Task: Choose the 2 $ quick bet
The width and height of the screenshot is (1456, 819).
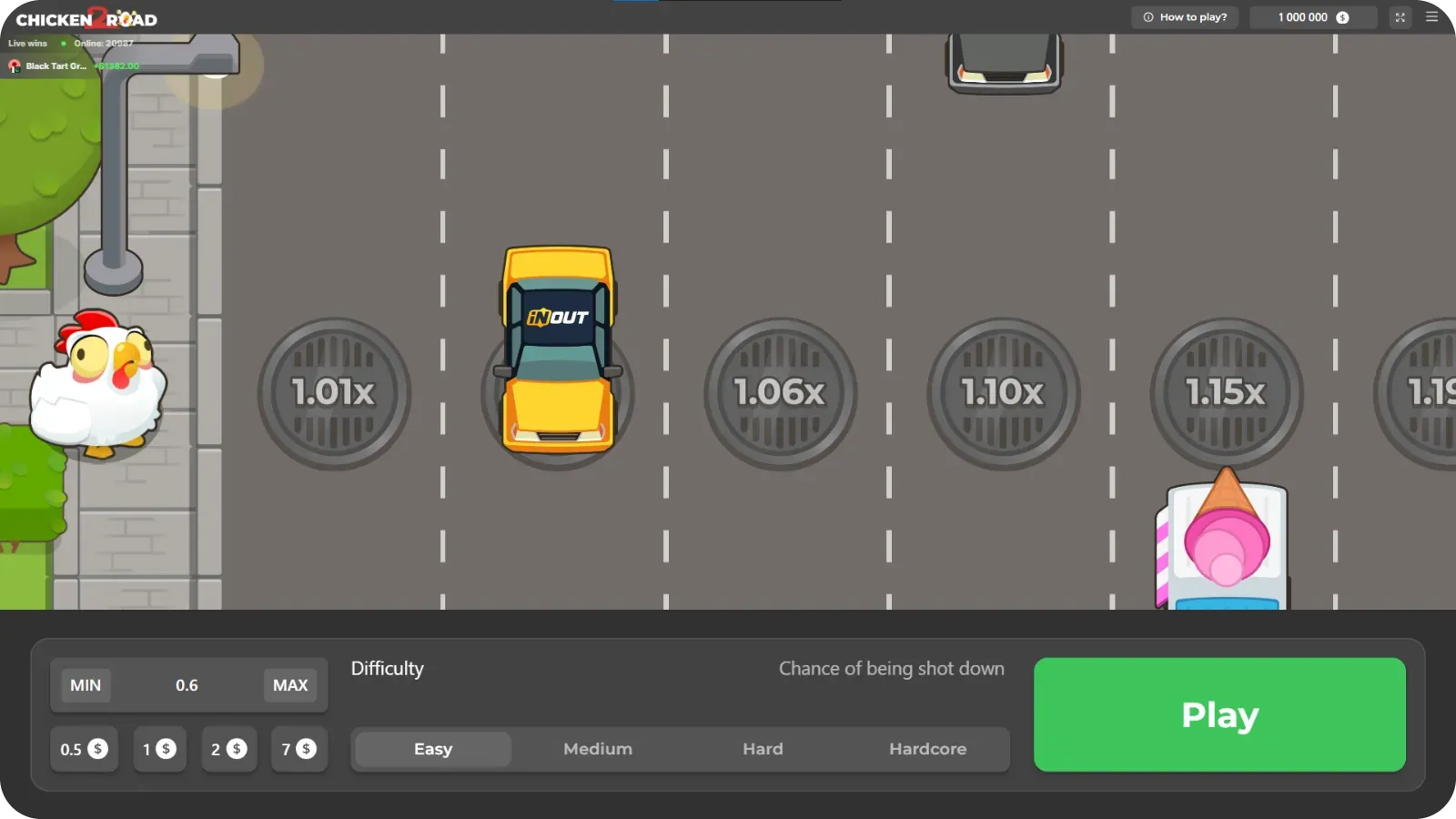Action: [228, 749]
